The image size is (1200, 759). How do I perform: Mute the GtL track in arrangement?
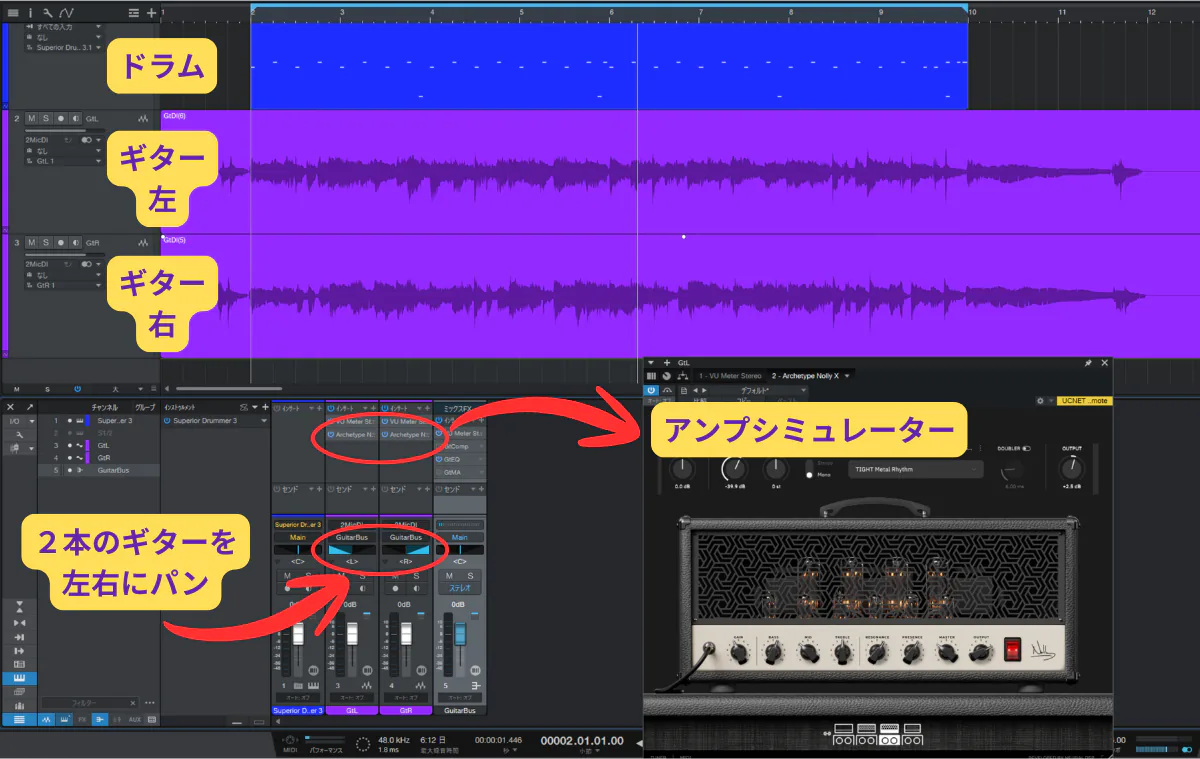31,118
